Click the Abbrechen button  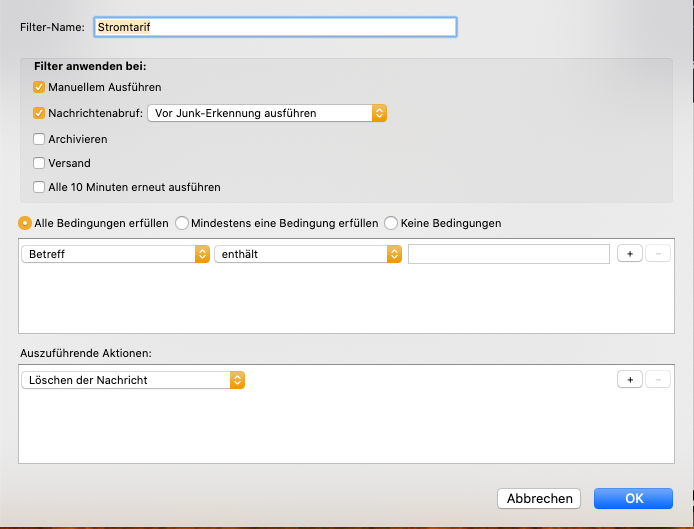click(x=539, y=498)
